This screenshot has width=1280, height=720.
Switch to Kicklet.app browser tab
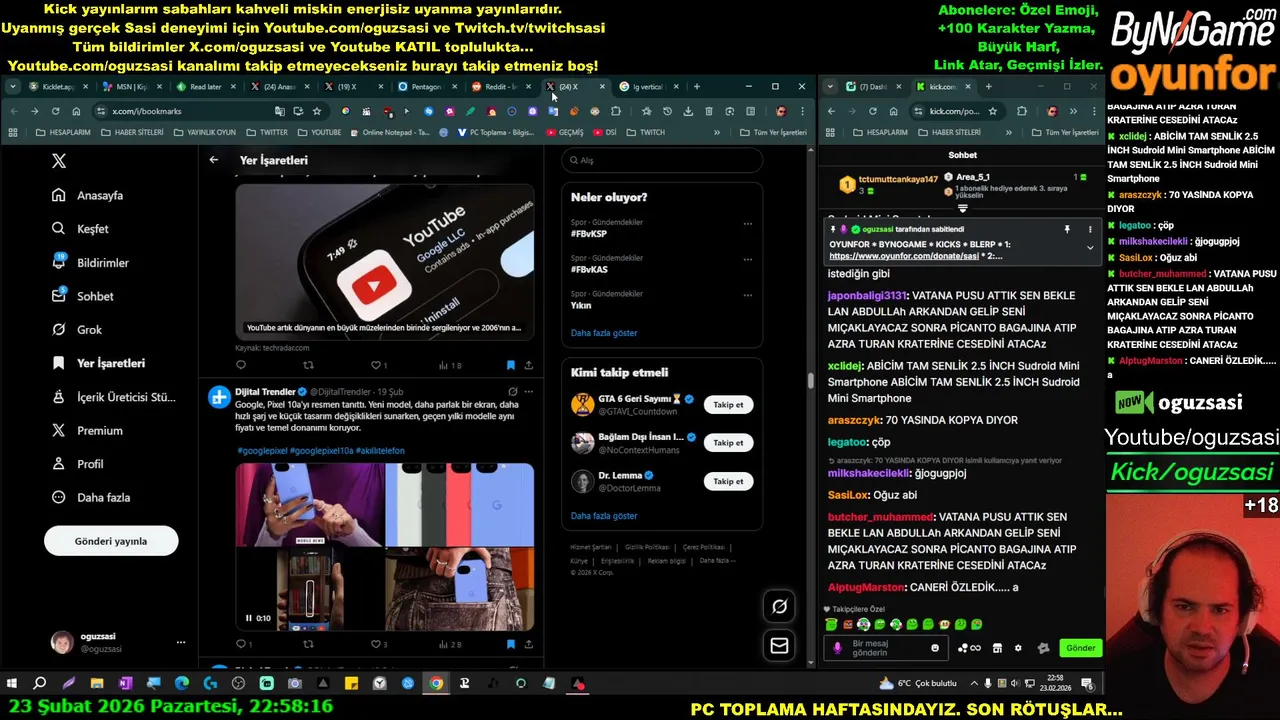[x=60, y=87]
